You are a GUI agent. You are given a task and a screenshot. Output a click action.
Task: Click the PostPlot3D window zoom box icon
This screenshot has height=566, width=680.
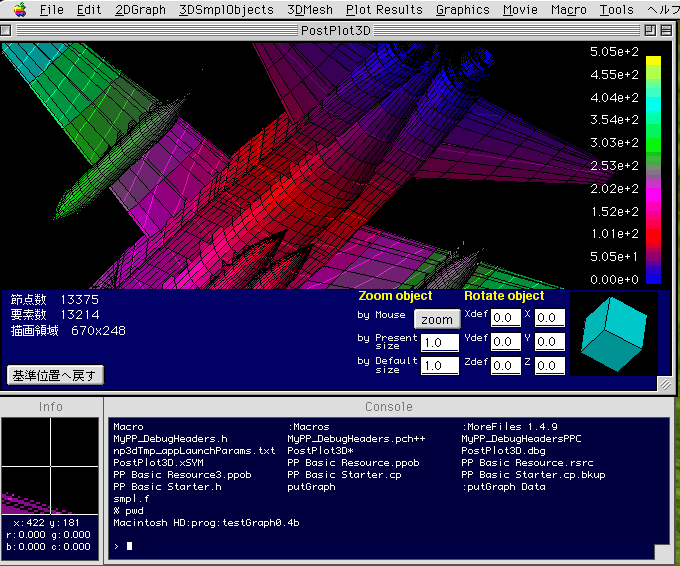click(650, 30)
